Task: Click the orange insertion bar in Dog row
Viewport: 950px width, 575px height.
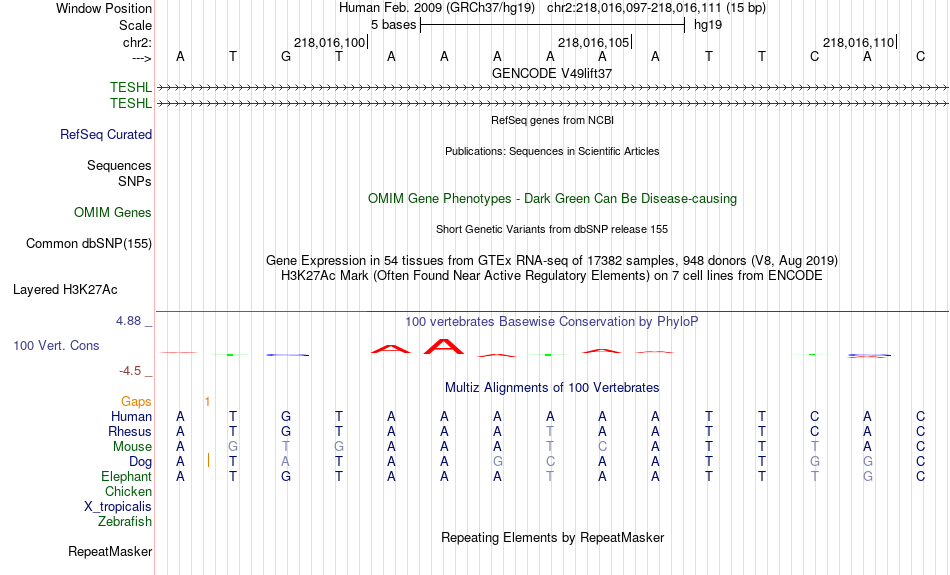Action: click(x=208, y=460)
